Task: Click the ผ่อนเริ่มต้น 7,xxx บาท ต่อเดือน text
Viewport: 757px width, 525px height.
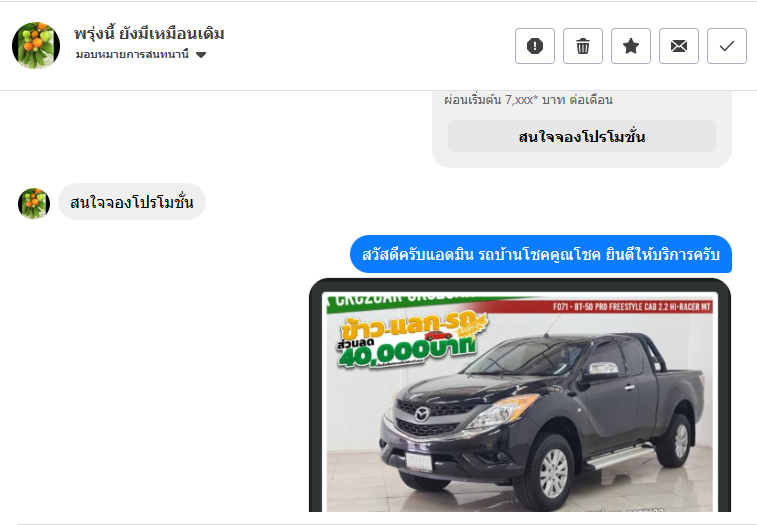Action: coord(529,99)
